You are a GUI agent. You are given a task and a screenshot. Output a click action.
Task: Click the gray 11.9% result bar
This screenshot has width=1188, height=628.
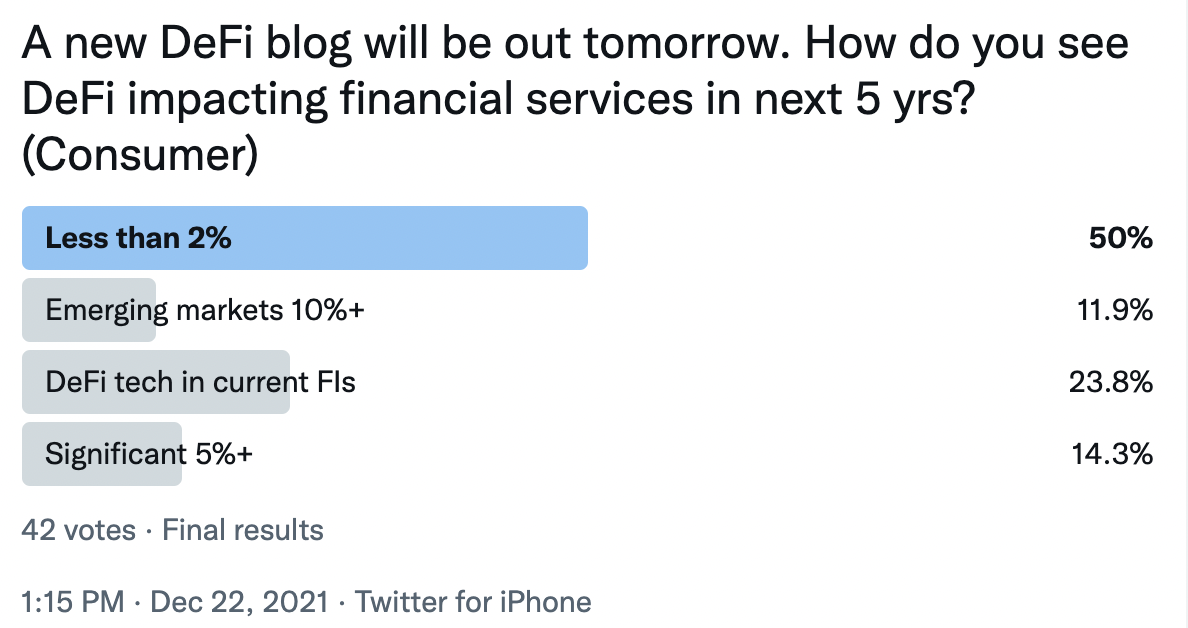pyautogui.click(x=89, y=310)
